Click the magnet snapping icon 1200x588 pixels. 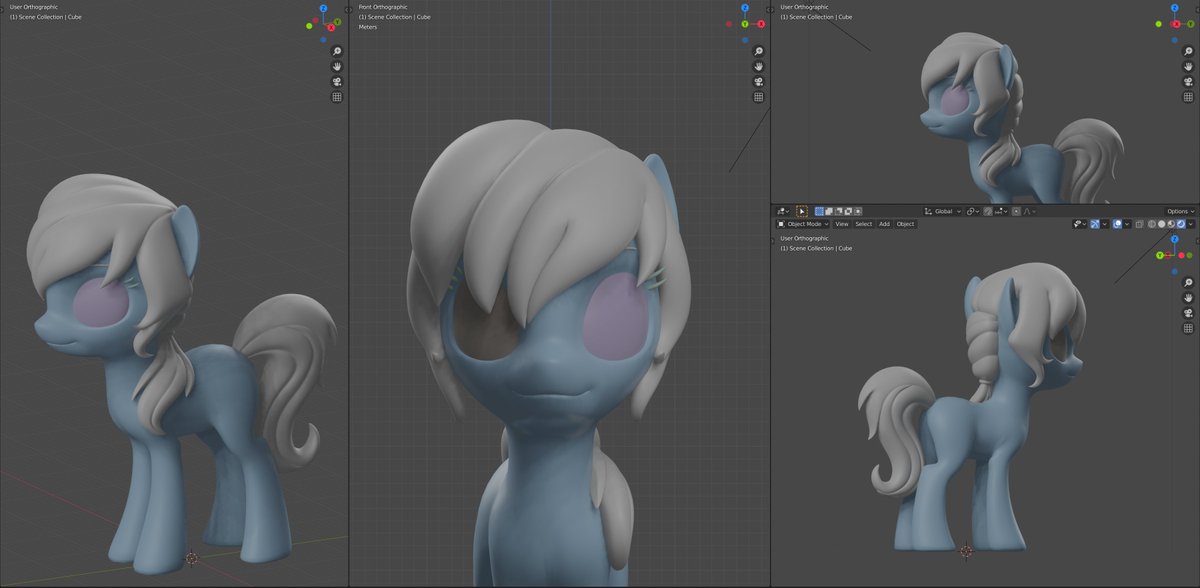[x=986, y=211]
